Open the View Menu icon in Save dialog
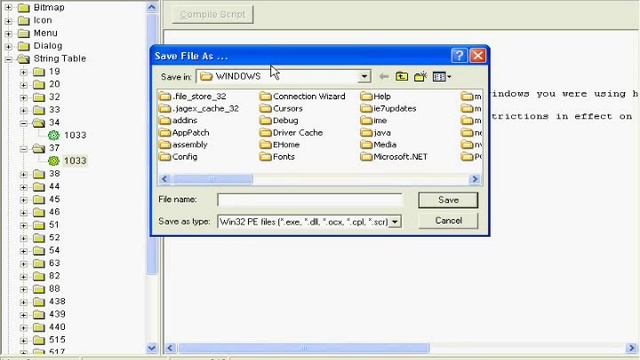The image size is (640, 360). click(x=442, y=77)
